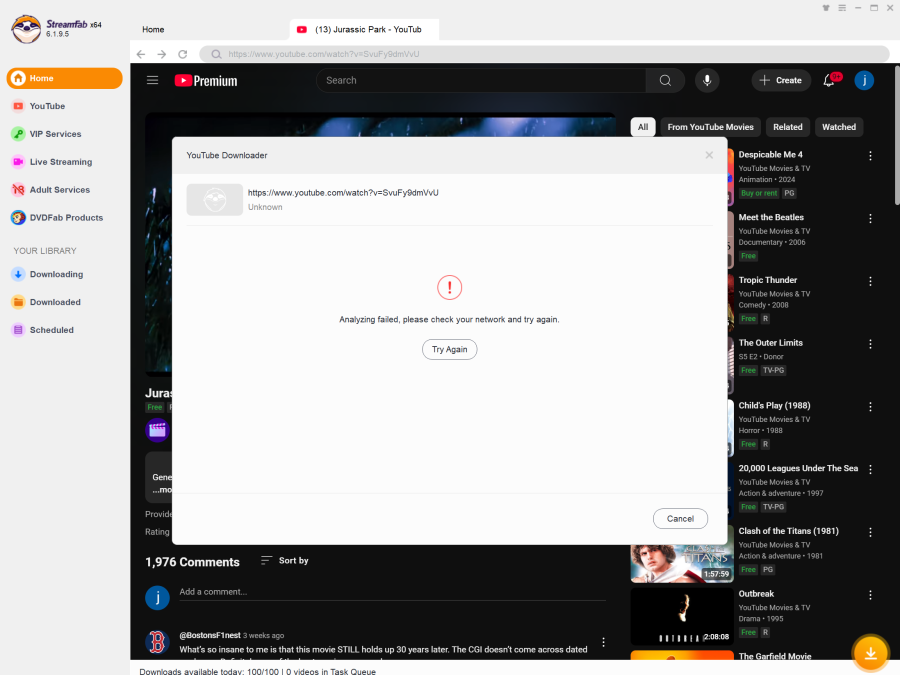Image resolution: width=900 pixels, height=675 pixels.
Task: Click Try Again in the dialog
Action: (449, 349)
